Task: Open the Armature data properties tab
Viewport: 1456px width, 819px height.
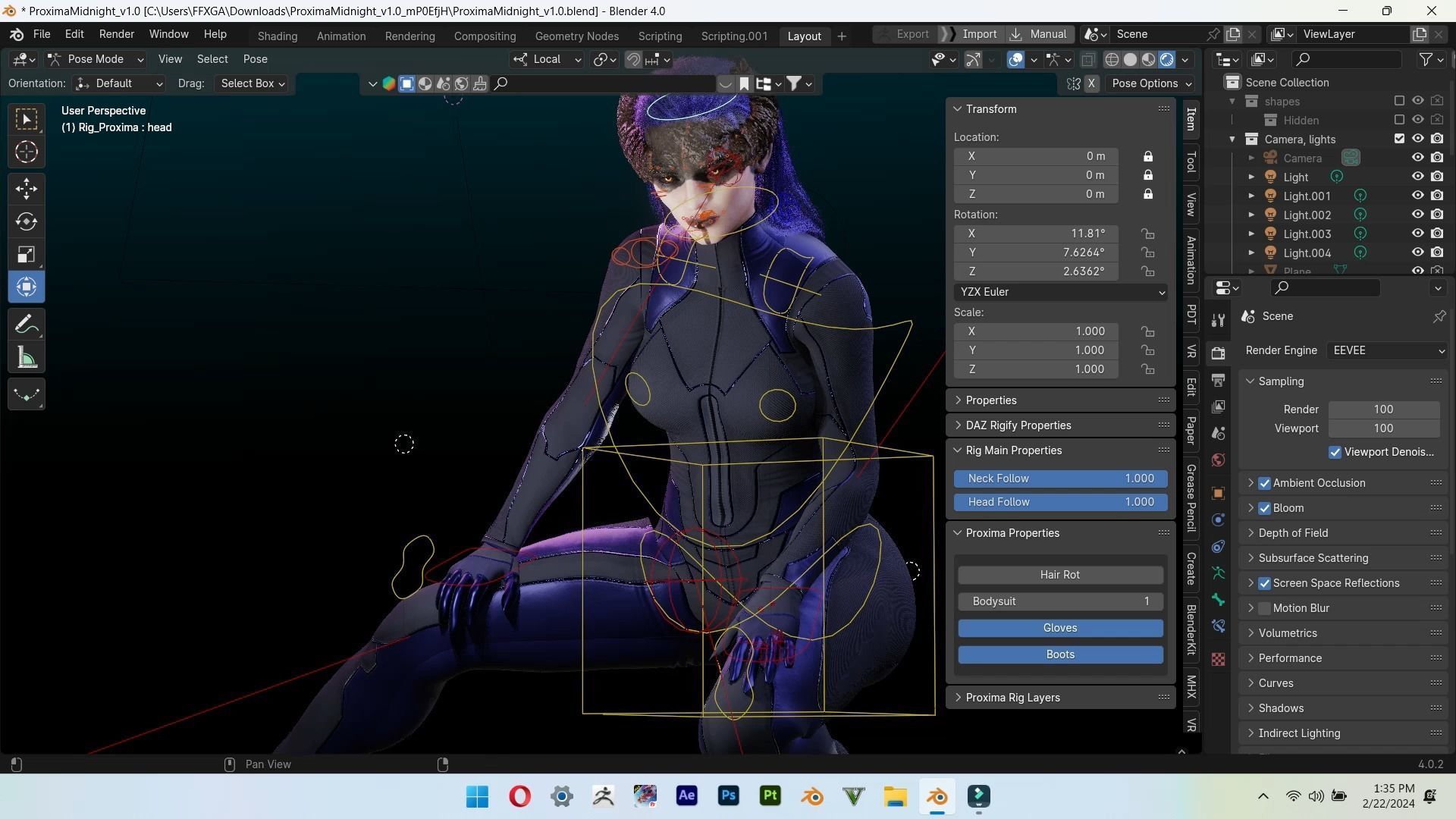Action: pyautogui.click(x=1219, y=573)
